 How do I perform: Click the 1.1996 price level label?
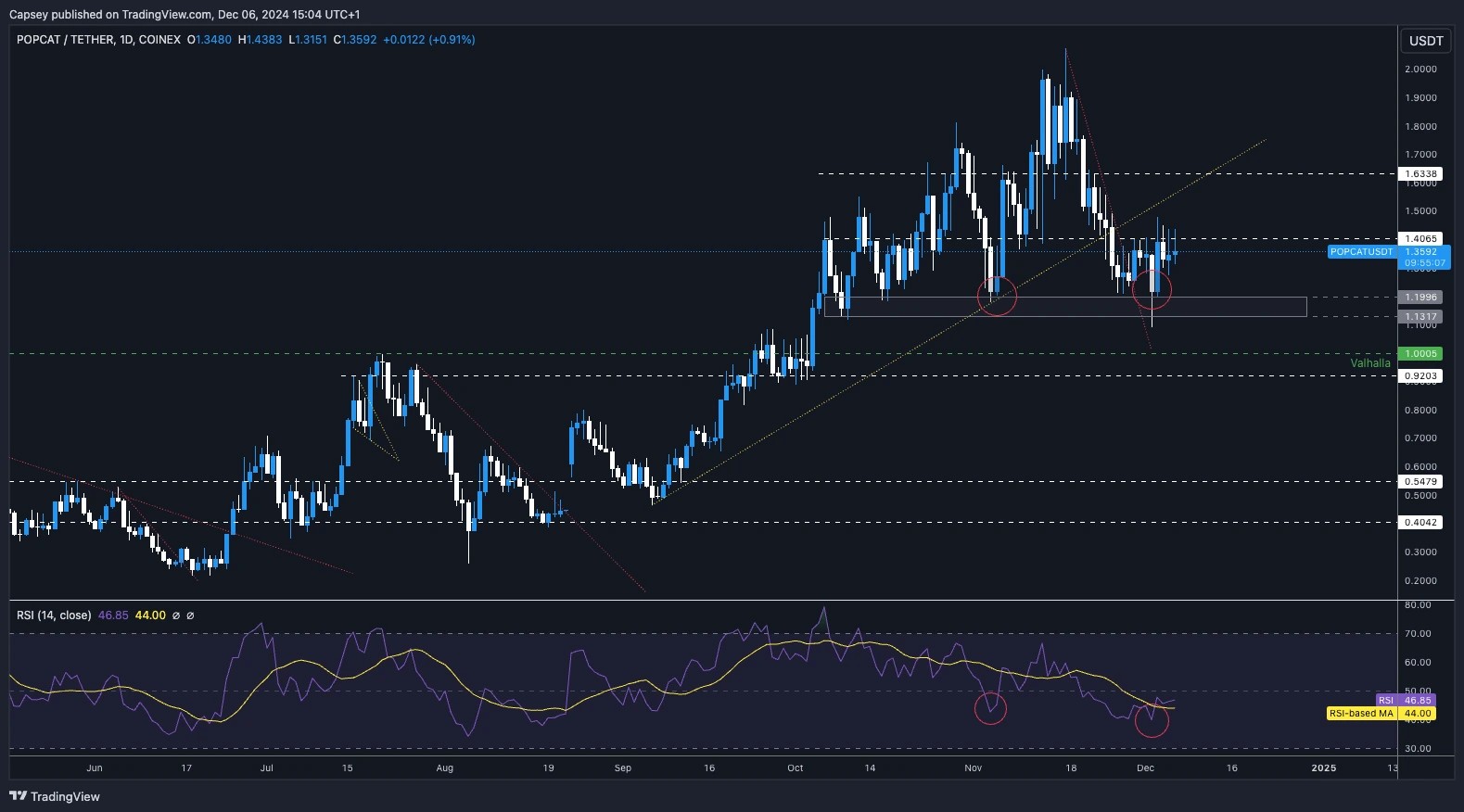click(x=1420, y=297)
